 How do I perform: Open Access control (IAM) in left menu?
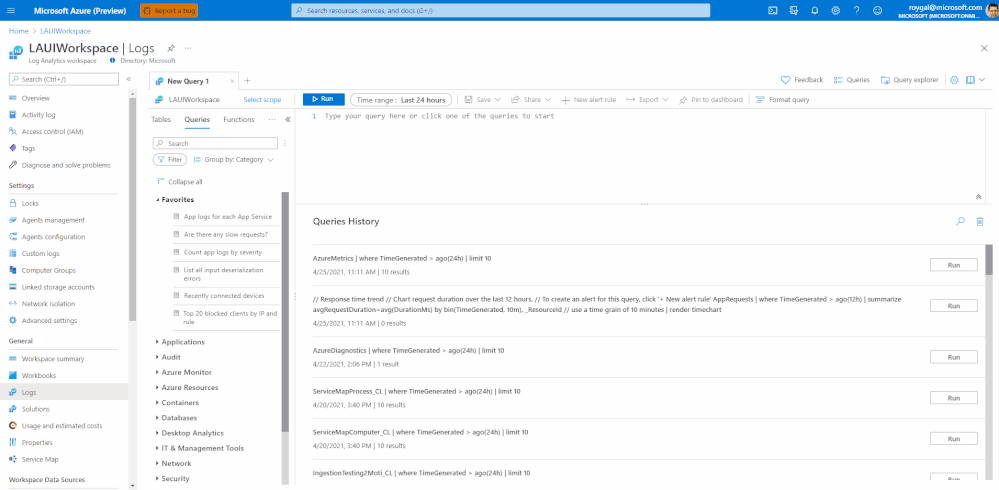click(52, 132)
